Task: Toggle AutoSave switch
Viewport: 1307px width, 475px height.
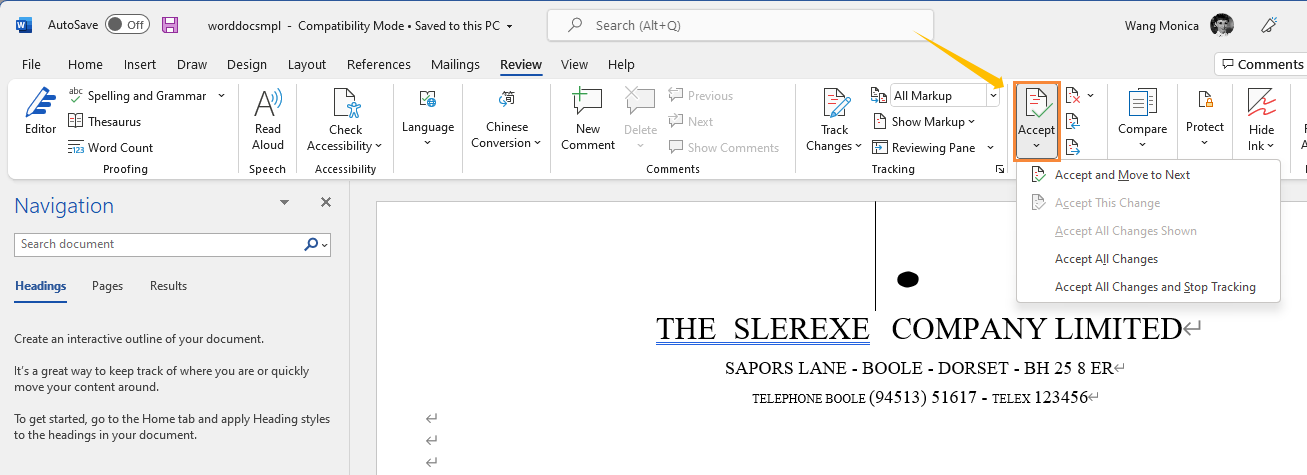Action: [127, 25]
